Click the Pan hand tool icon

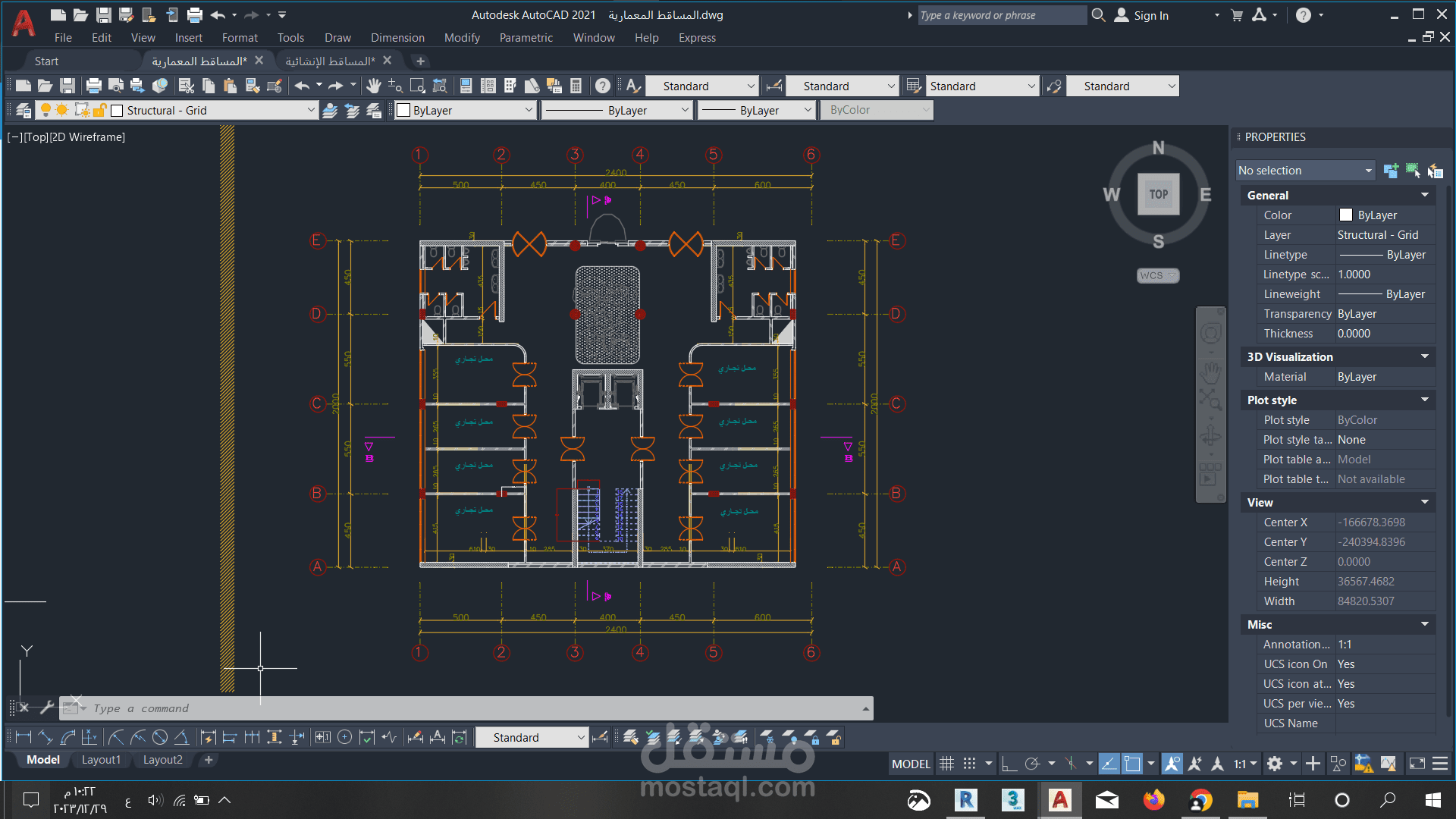pos(373,86)
